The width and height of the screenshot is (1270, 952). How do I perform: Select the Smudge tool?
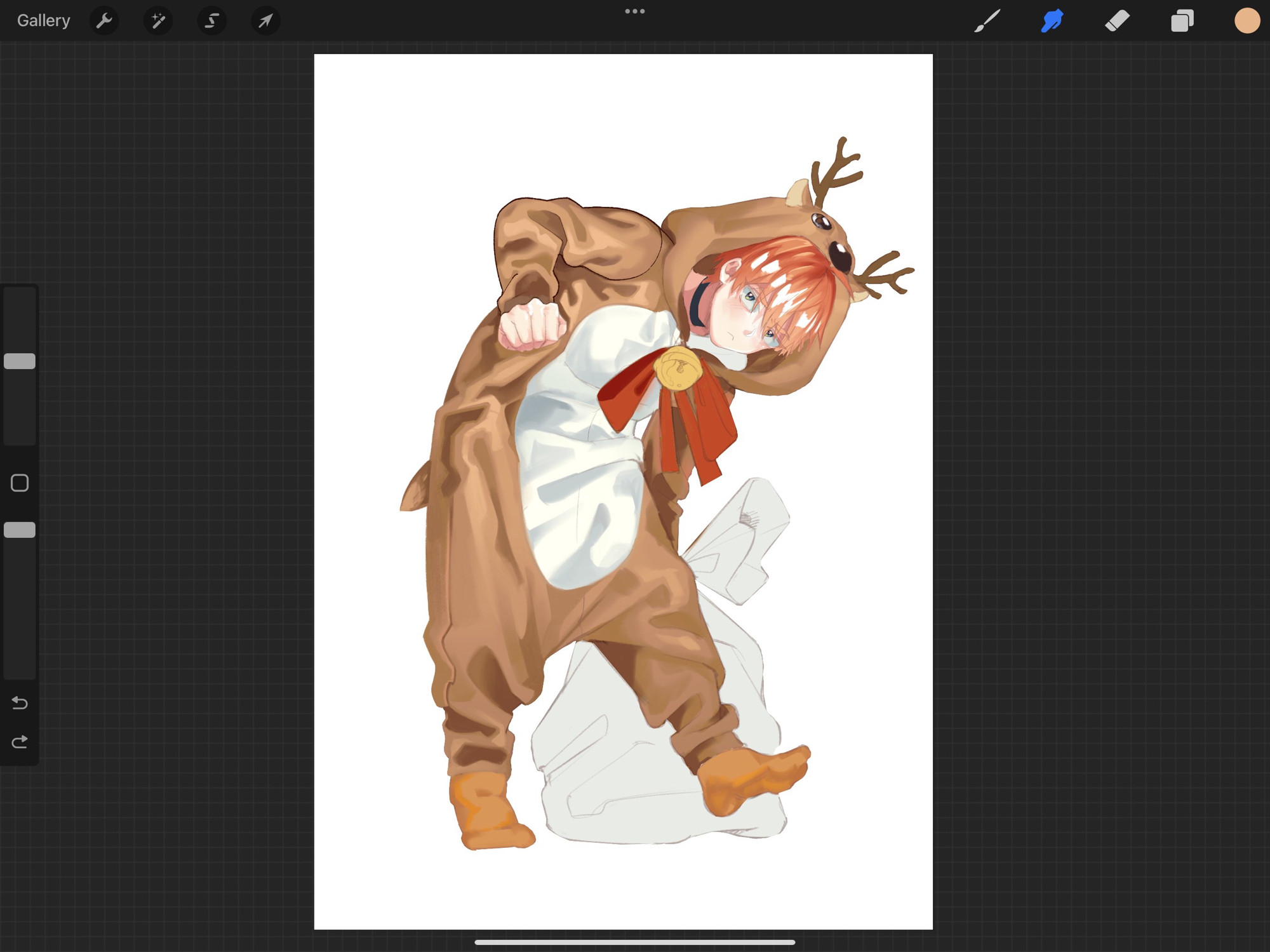(1052, 20)
